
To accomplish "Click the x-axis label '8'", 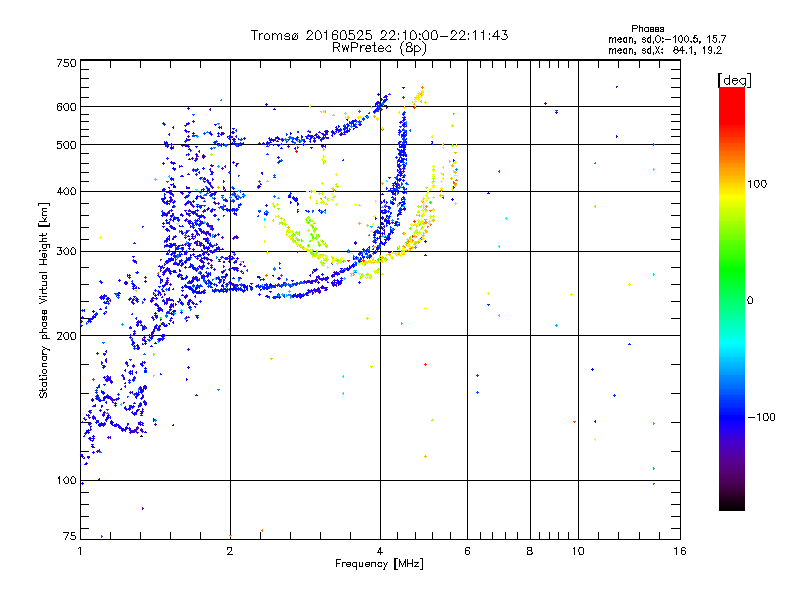I will pos(530,551).
